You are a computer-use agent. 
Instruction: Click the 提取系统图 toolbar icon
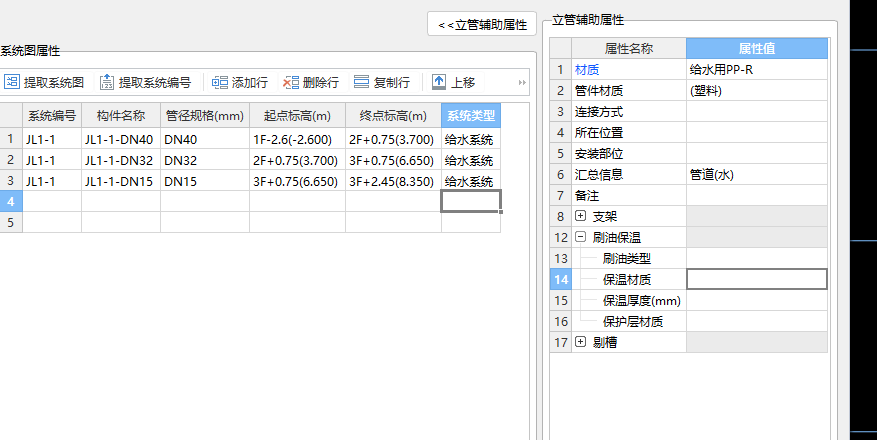point(12,82)
